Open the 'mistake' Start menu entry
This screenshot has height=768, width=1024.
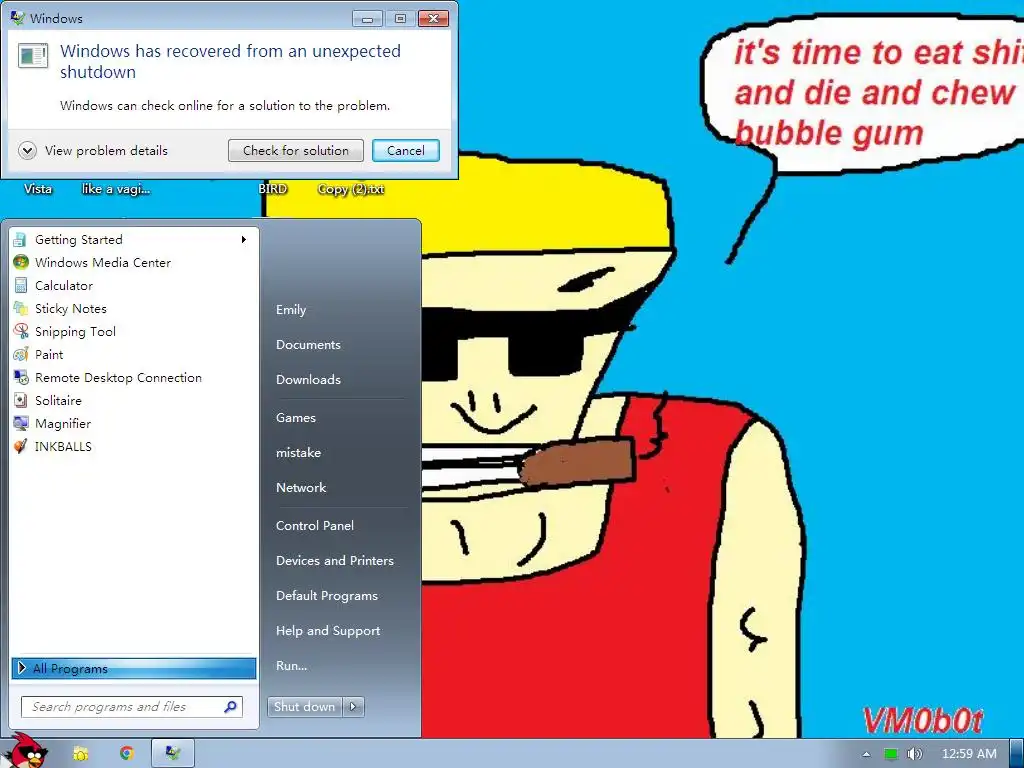pos(298,453)
